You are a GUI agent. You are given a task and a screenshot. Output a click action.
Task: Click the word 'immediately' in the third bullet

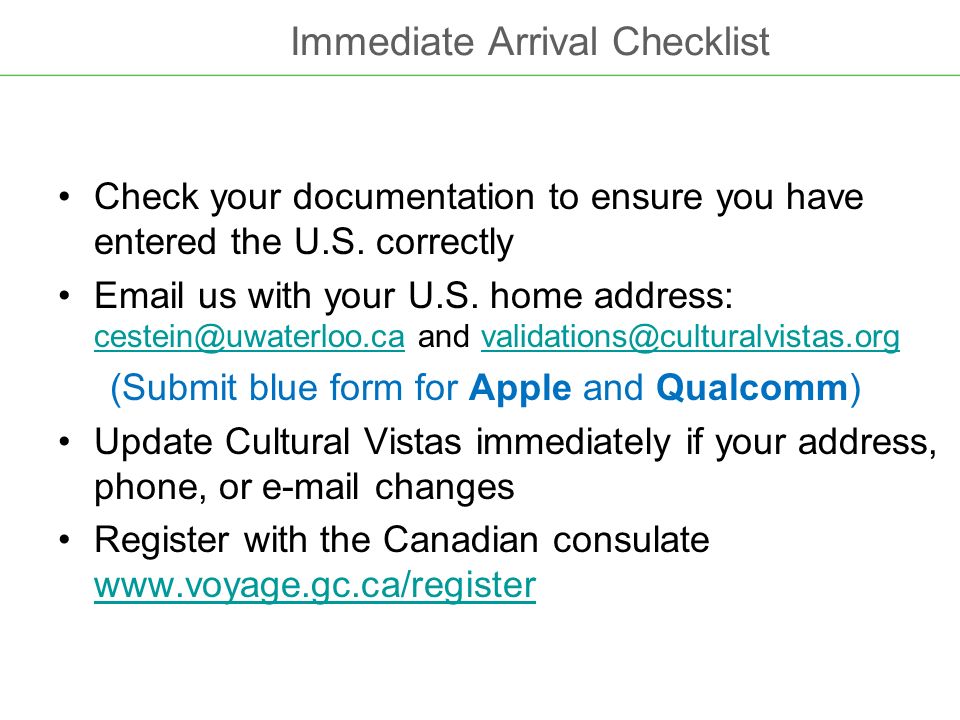point(573,443)
